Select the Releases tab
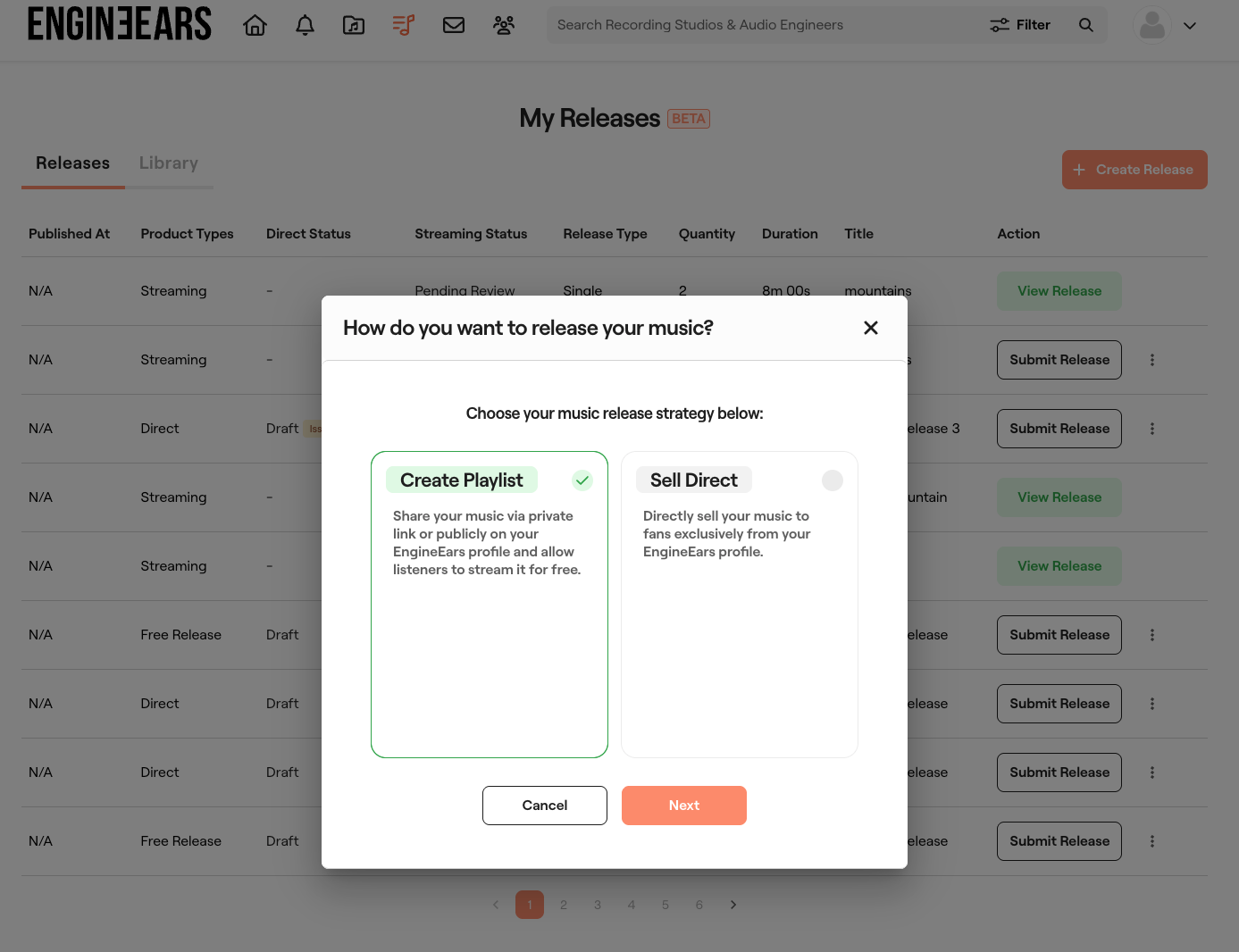Viewport: 1239px width, 952px height. click(73, 163)
